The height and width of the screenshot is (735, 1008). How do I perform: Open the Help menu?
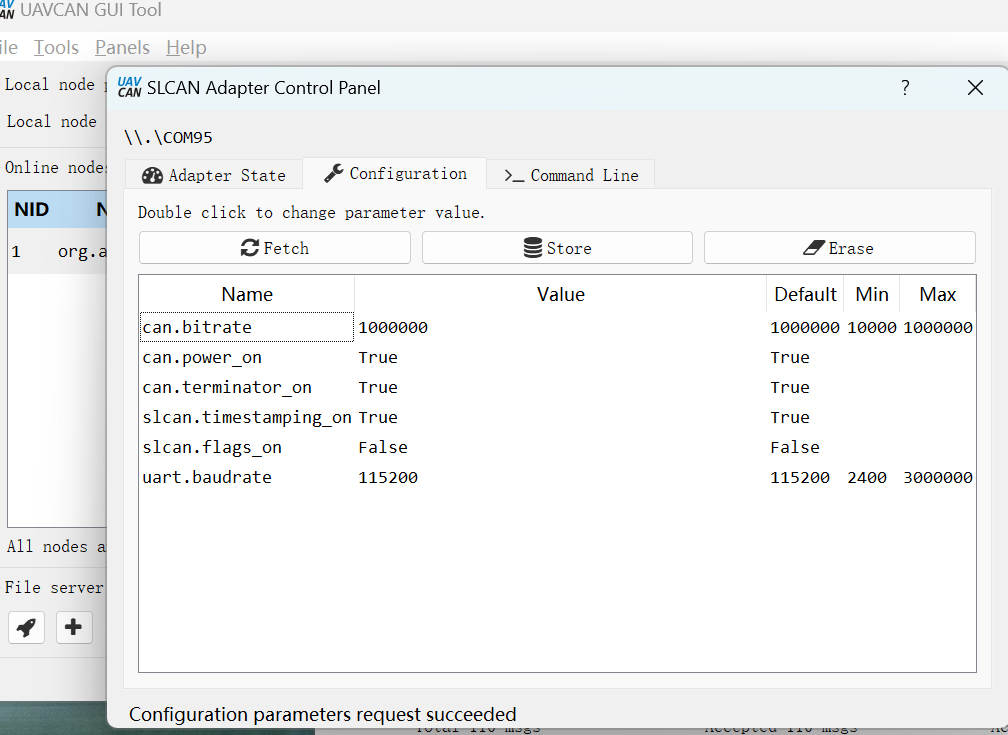[x=186, y=48]
